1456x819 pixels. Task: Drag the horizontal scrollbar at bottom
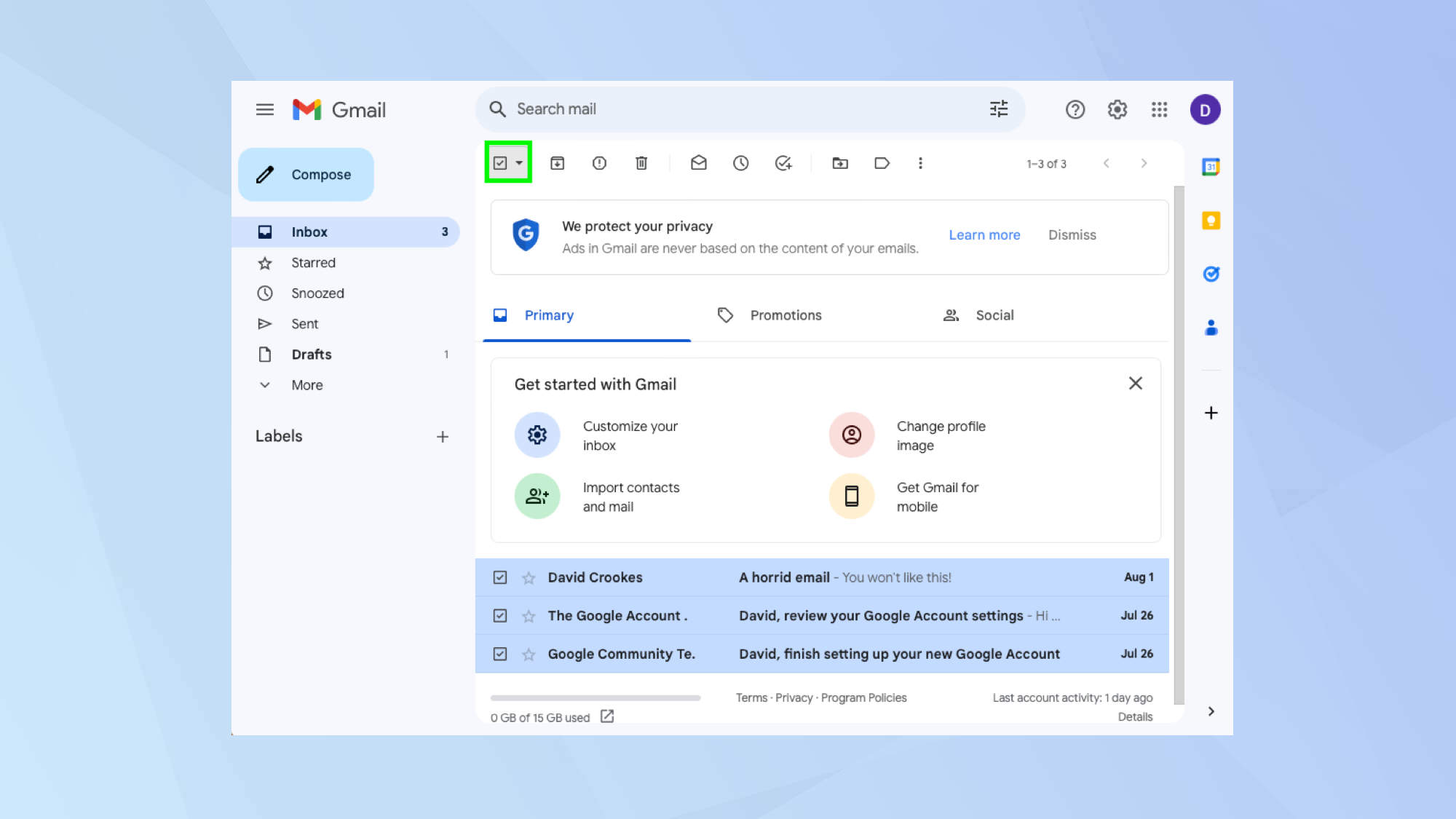595,698
